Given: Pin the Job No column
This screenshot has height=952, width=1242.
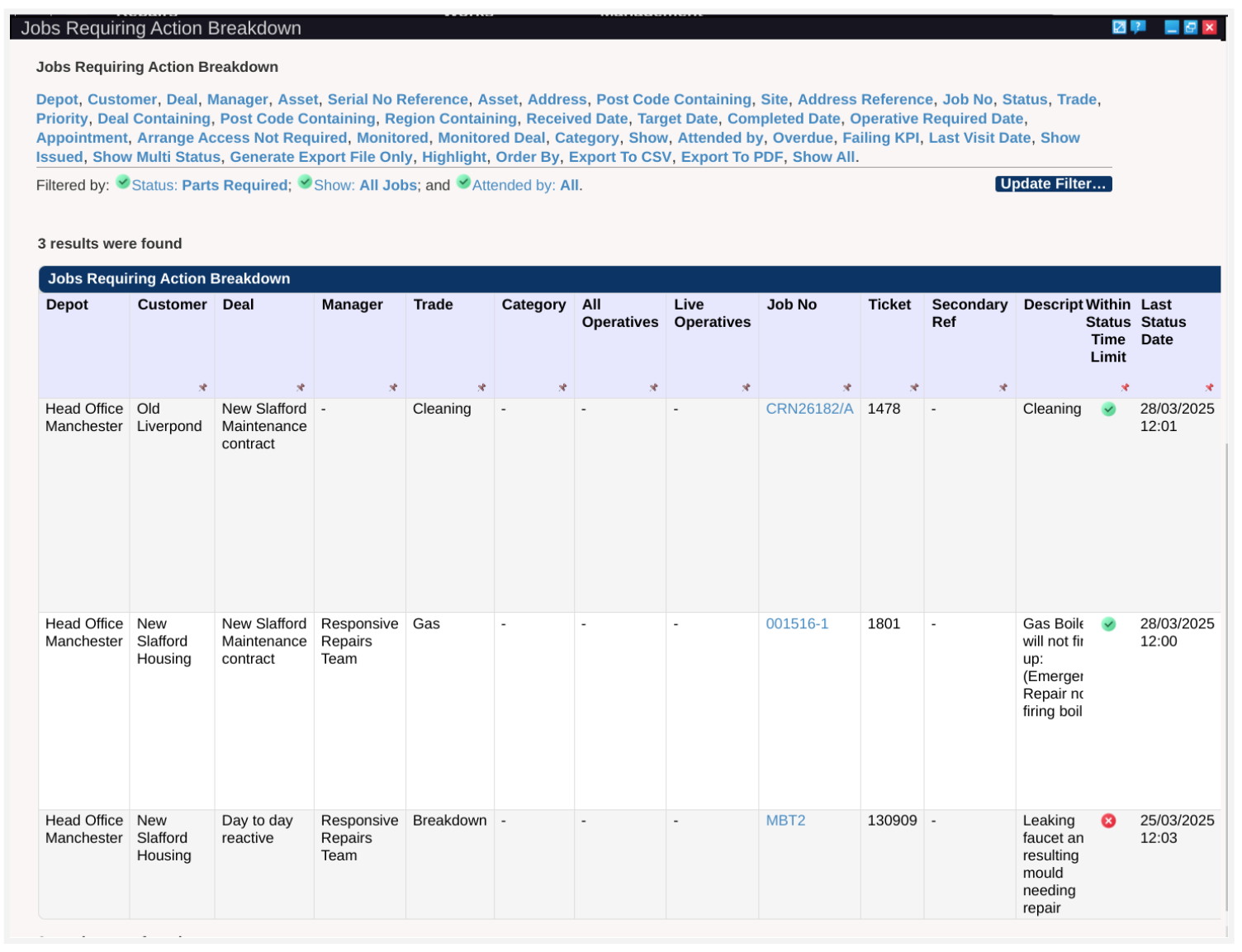Looking at the screenshot, I should coord(846,387).
